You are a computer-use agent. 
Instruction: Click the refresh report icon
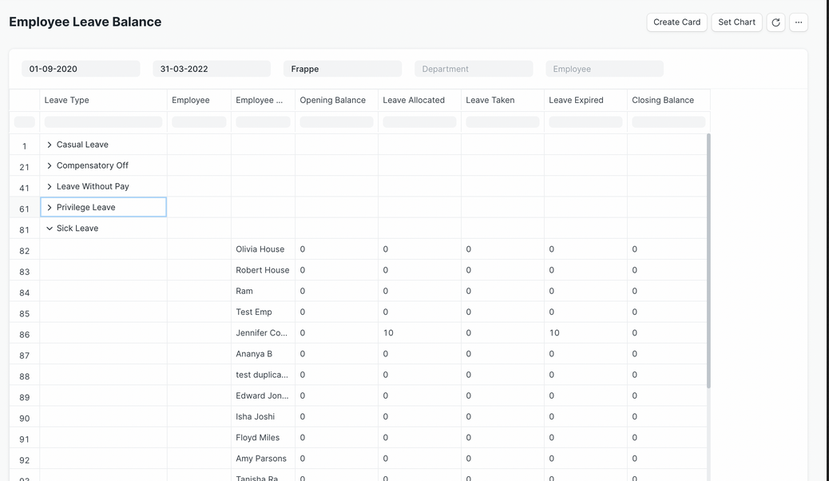(x=775, y=22)
